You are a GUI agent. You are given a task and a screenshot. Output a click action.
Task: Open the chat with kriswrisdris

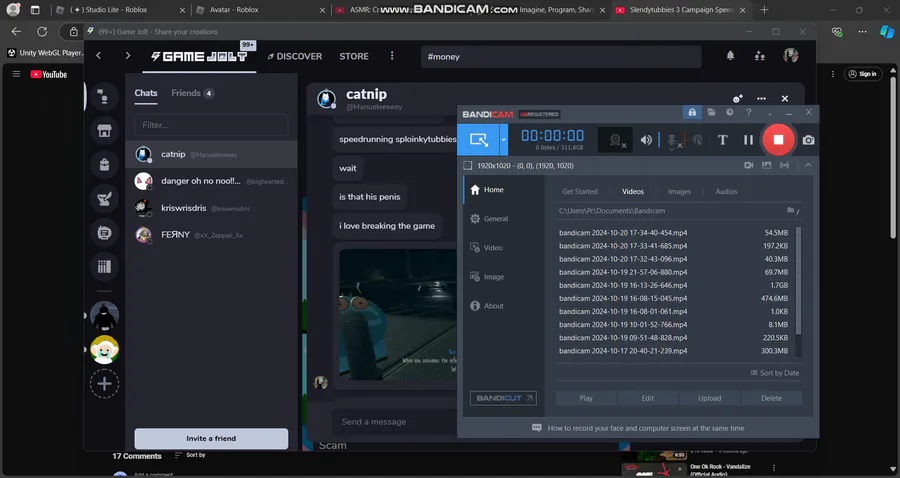click(211, 208)
